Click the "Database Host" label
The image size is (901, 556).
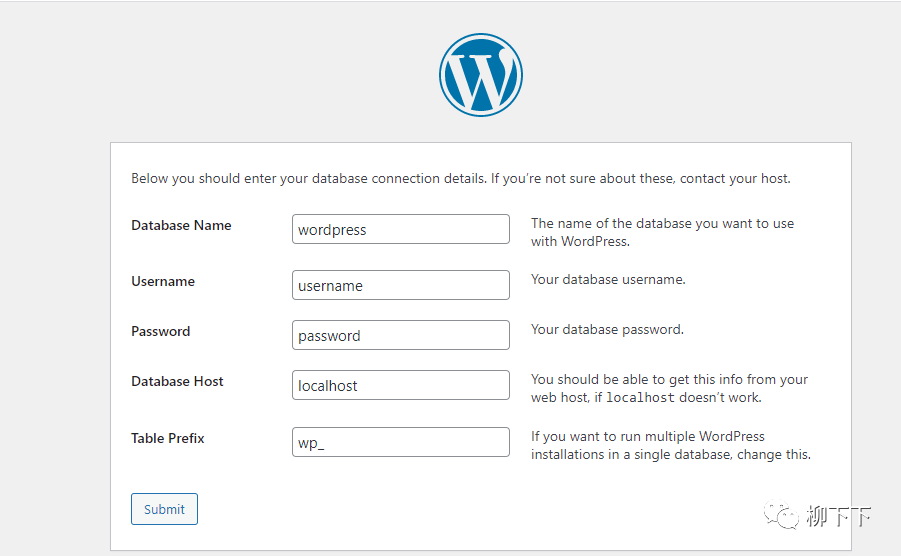click(x=177, y=381)
